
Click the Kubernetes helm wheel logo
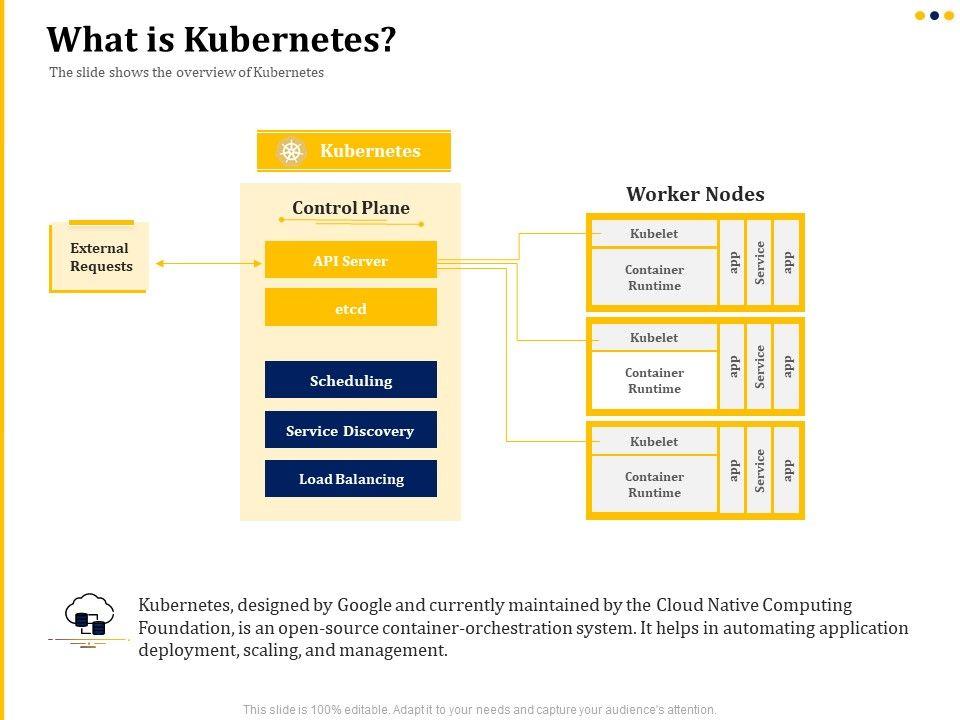click(x=291, y=152)
